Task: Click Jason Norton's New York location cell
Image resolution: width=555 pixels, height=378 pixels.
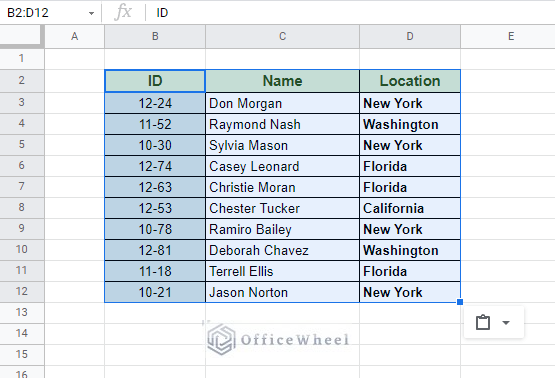Action: [410, 292]
